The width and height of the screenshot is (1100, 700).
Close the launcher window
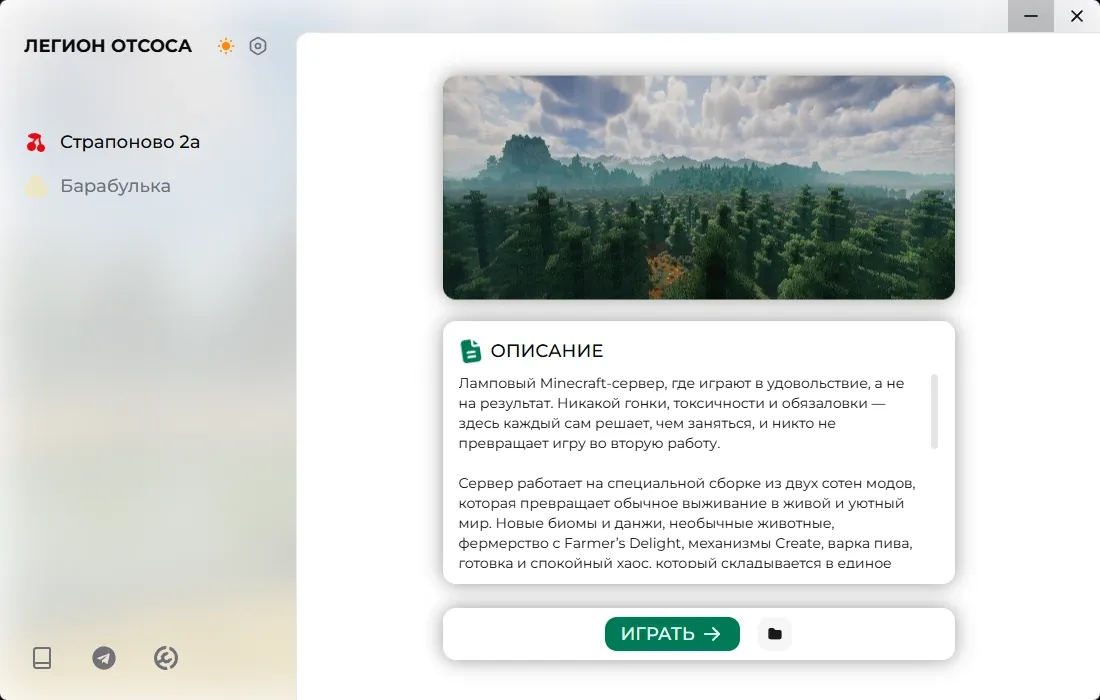pos(1077,15)
